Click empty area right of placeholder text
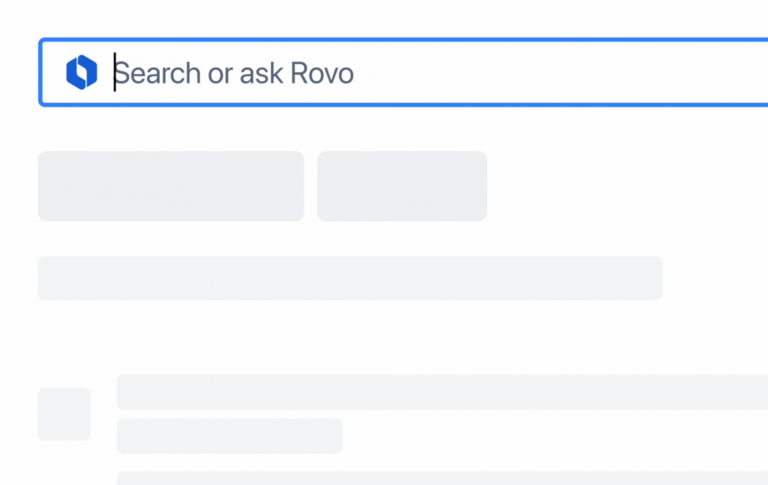The width and height of the screenshot is (768, 485). click(558, 73)
